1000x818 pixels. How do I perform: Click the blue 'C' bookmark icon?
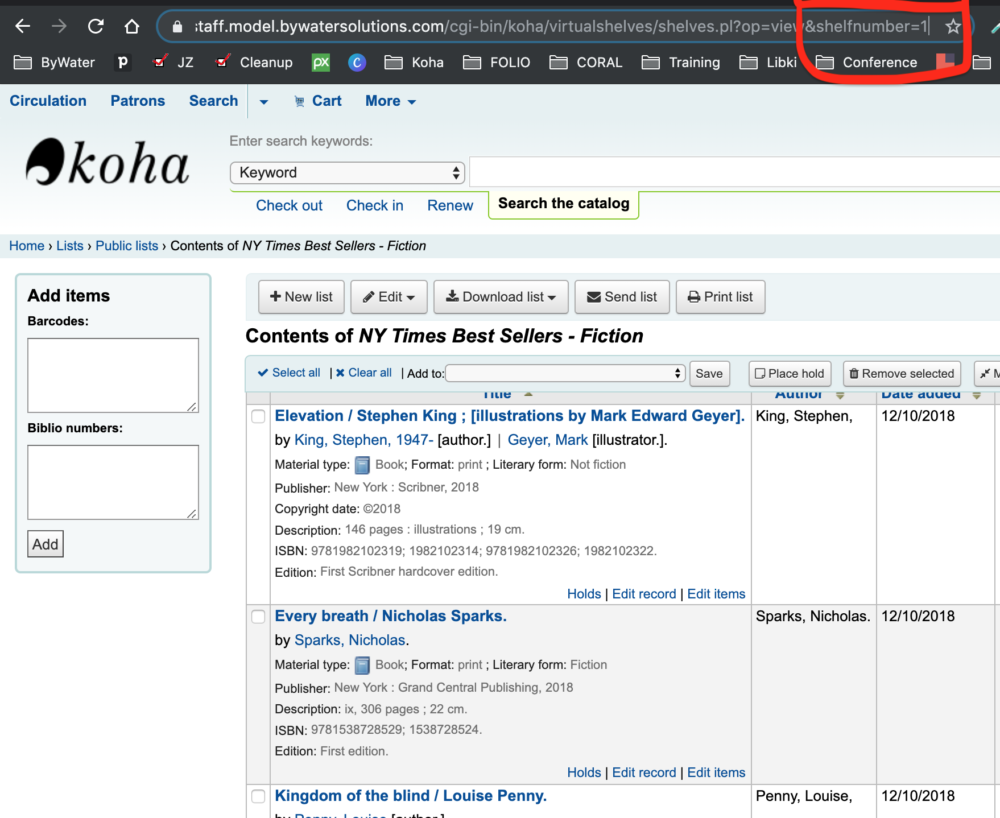pyautogui.click(x=357, y=62)
